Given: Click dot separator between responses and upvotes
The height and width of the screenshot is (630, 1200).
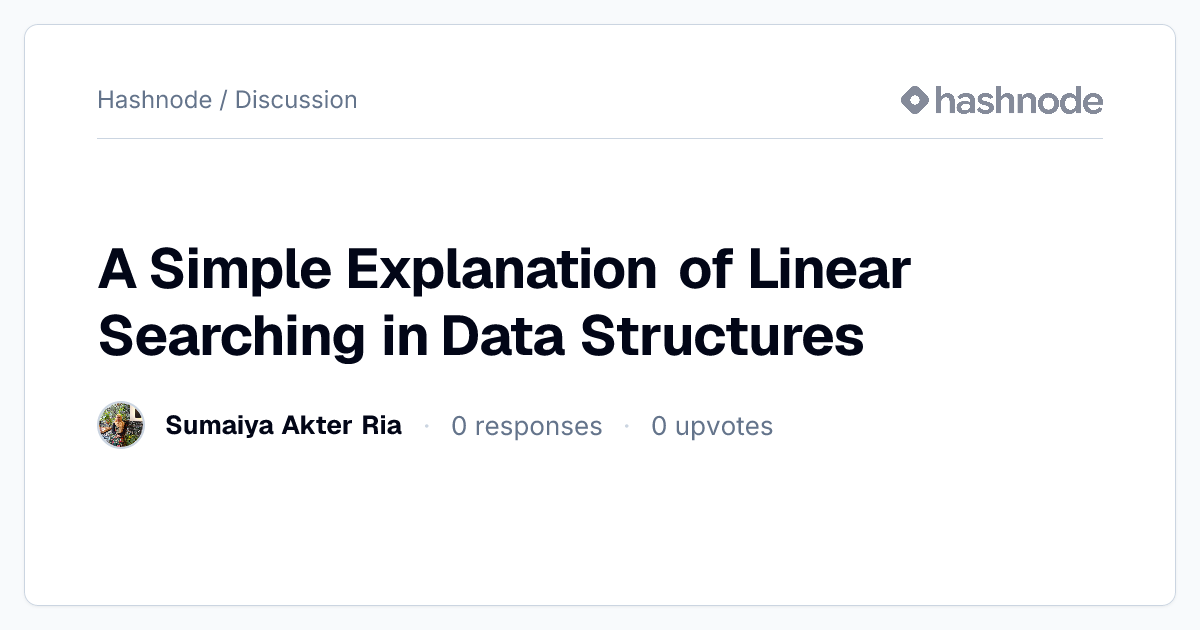Looking at the screenshot, I should (627, 426).
